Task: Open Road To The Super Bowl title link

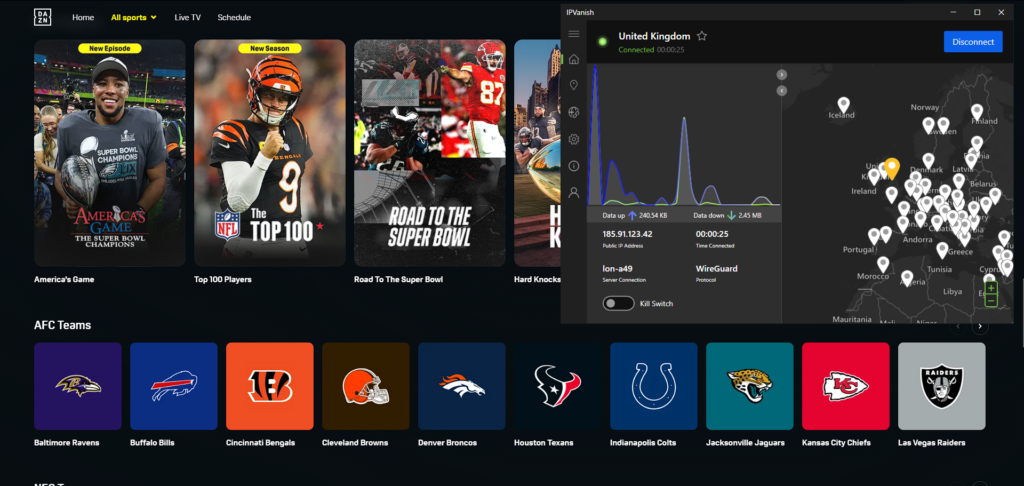Action: [x=398, y=280]
